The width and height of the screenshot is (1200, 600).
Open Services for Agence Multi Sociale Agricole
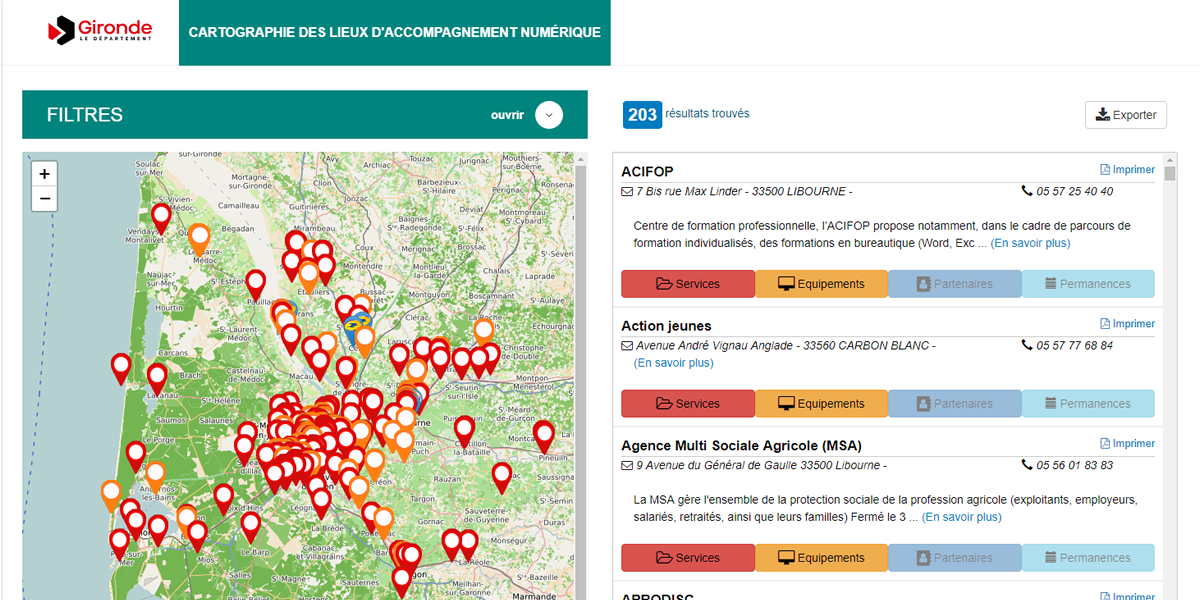click(x=688, y=558)
